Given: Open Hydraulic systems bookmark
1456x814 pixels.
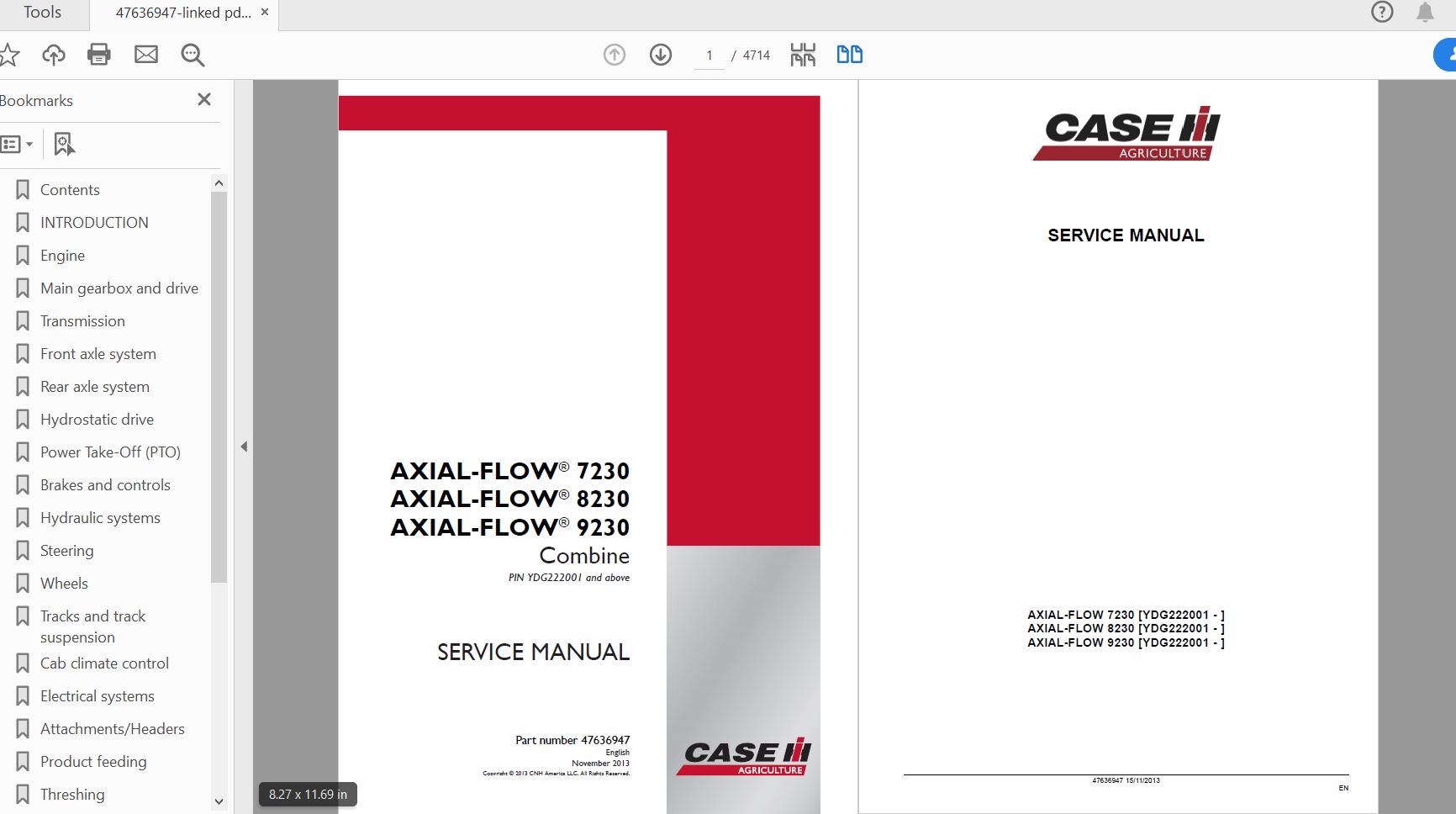Looking at the screenshot, I should (100, 518).
